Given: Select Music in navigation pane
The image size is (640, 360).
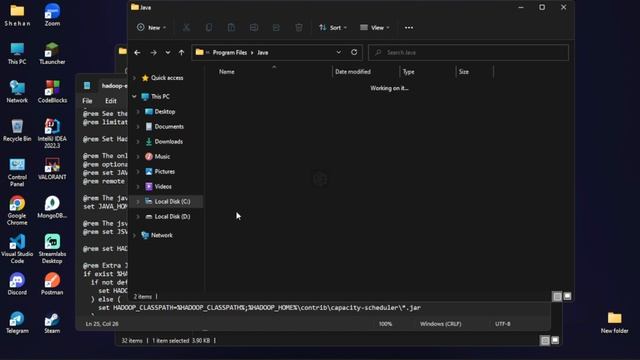Looking at the screenshot, I should 162,156.
